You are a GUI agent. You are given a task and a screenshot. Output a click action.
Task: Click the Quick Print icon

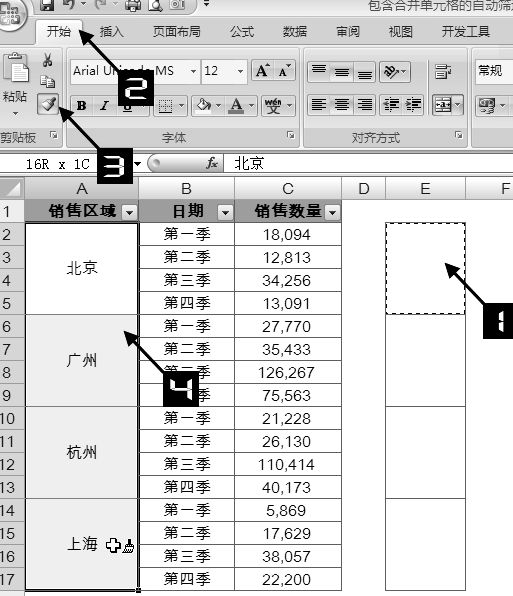133,5
